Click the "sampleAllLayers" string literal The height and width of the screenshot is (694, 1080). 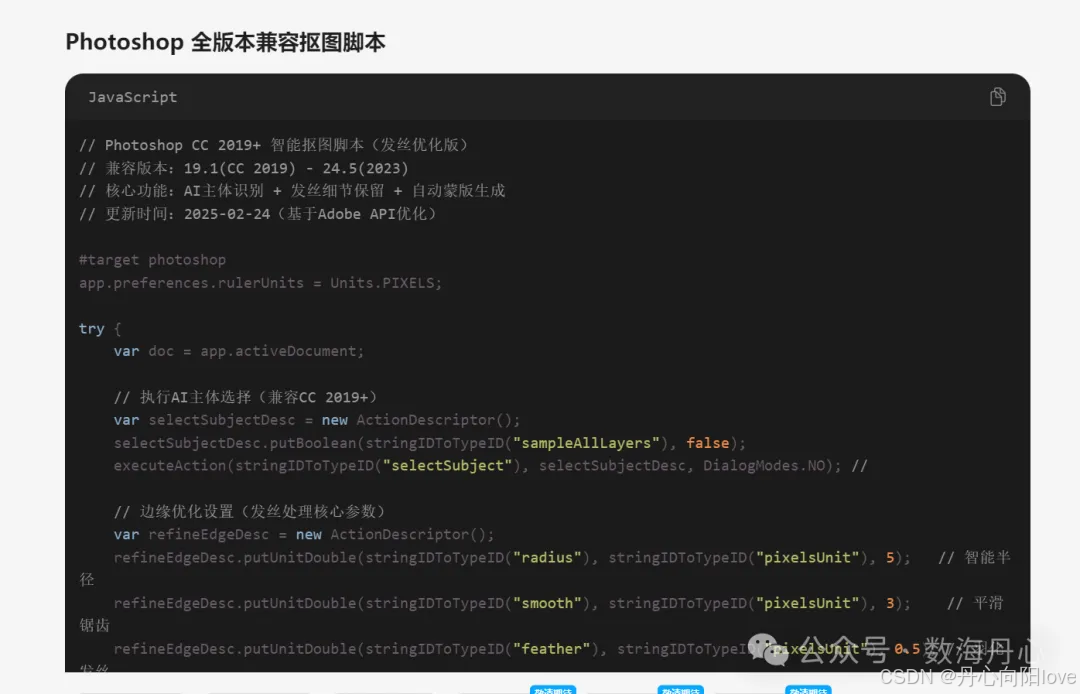[x=586, y=443]
